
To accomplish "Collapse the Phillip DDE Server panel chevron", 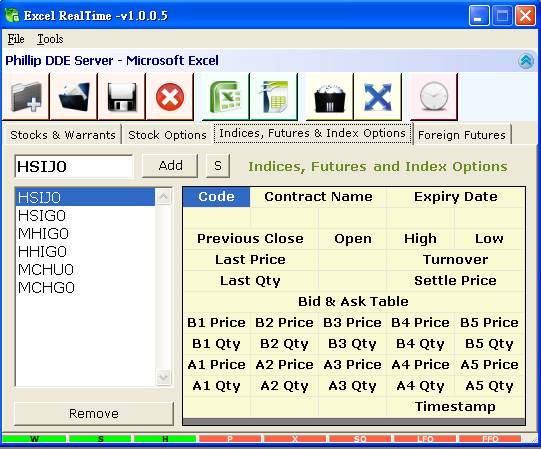I will (526, 61).
